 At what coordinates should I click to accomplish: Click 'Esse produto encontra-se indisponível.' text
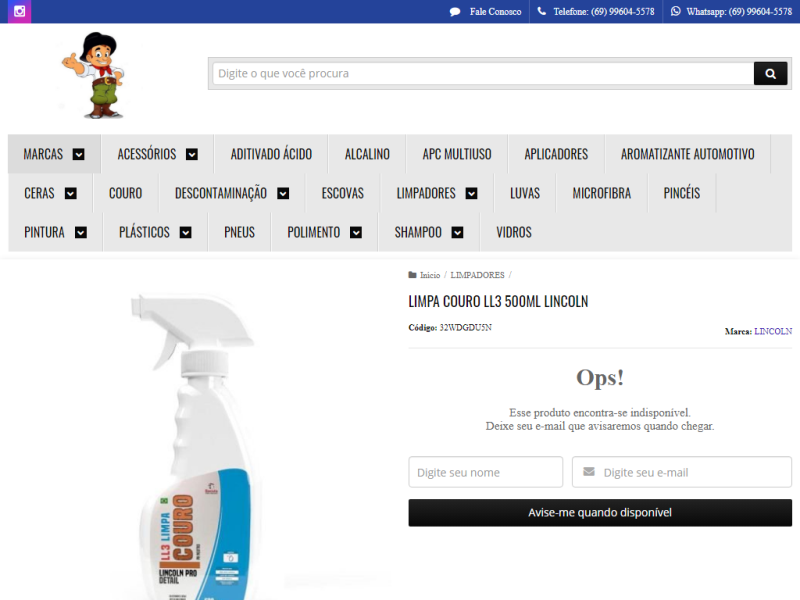600,412
